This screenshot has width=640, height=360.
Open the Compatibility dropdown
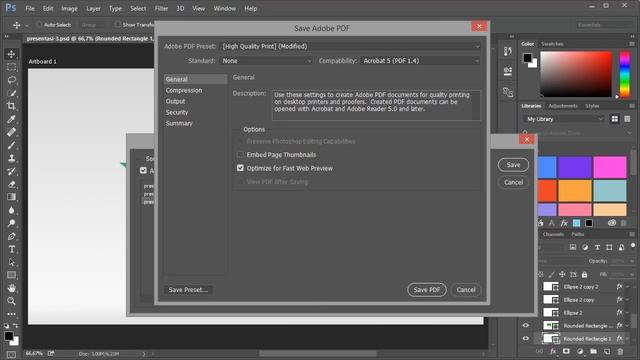point(421,61)
